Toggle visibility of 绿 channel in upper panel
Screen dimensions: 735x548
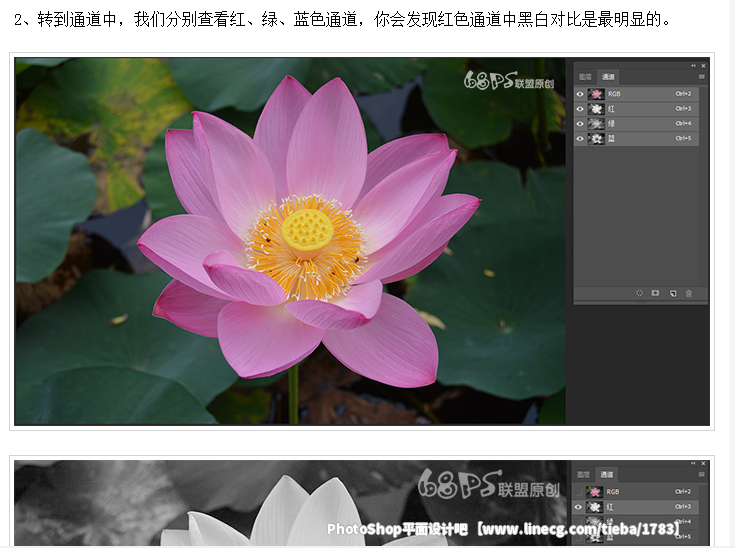(x=580, y=124)
